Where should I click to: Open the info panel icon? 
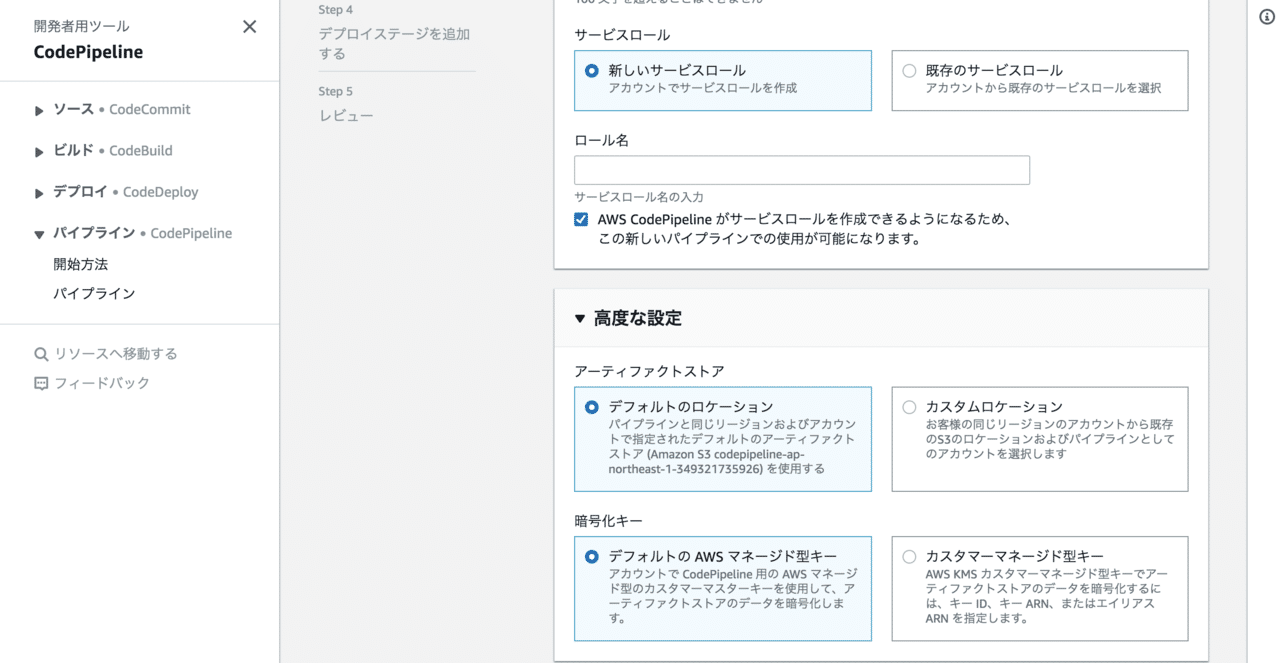coord(1268,17)
